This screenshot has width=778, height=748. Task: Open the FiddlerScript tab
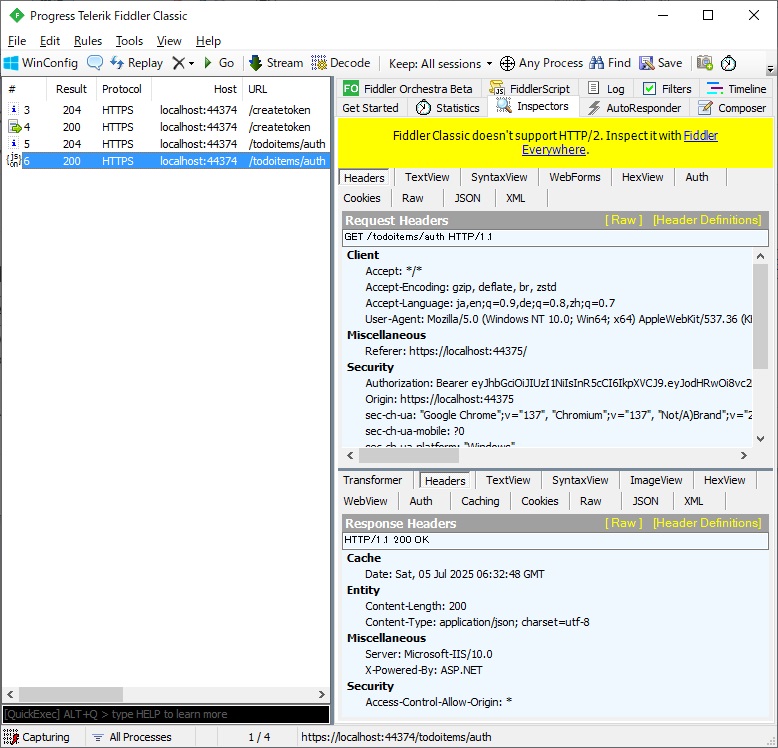click(529, 89)
